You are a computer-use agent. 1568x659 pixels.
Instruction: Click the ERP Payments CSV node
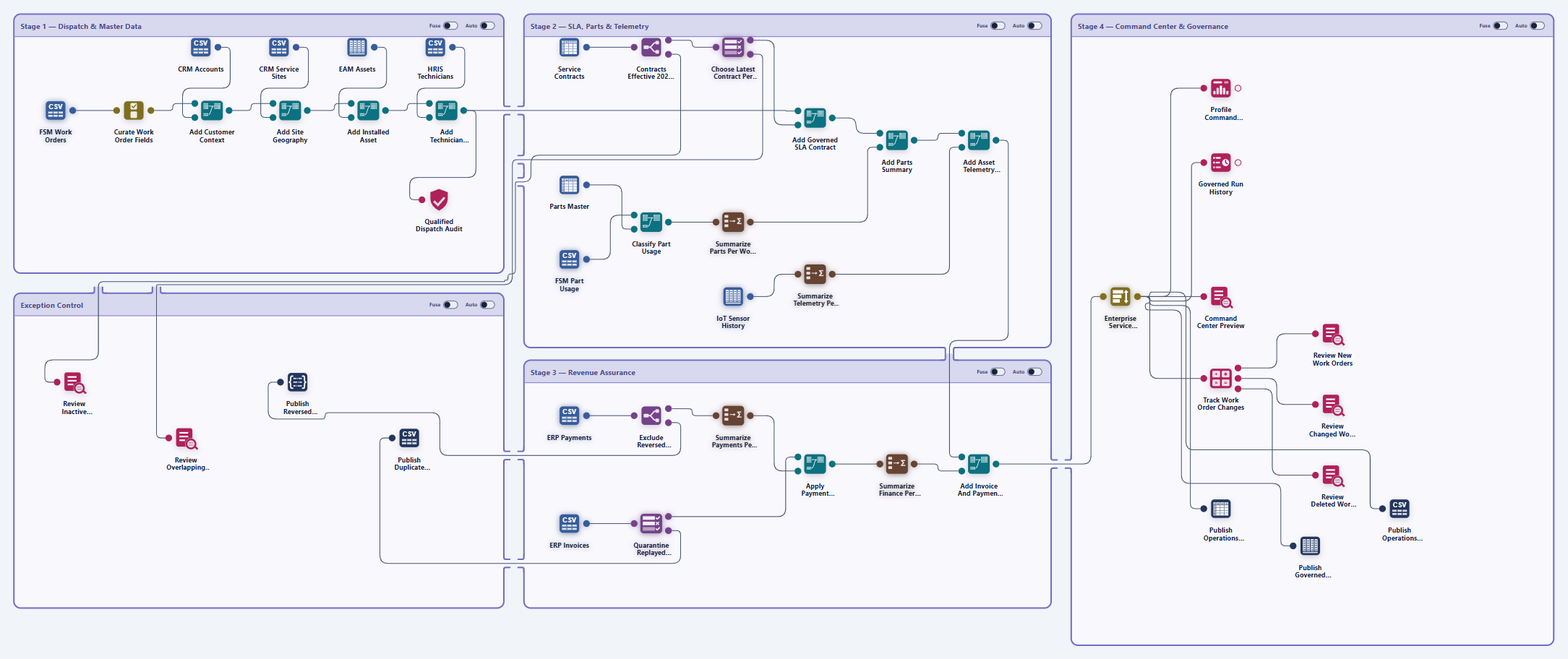point(570,416)
